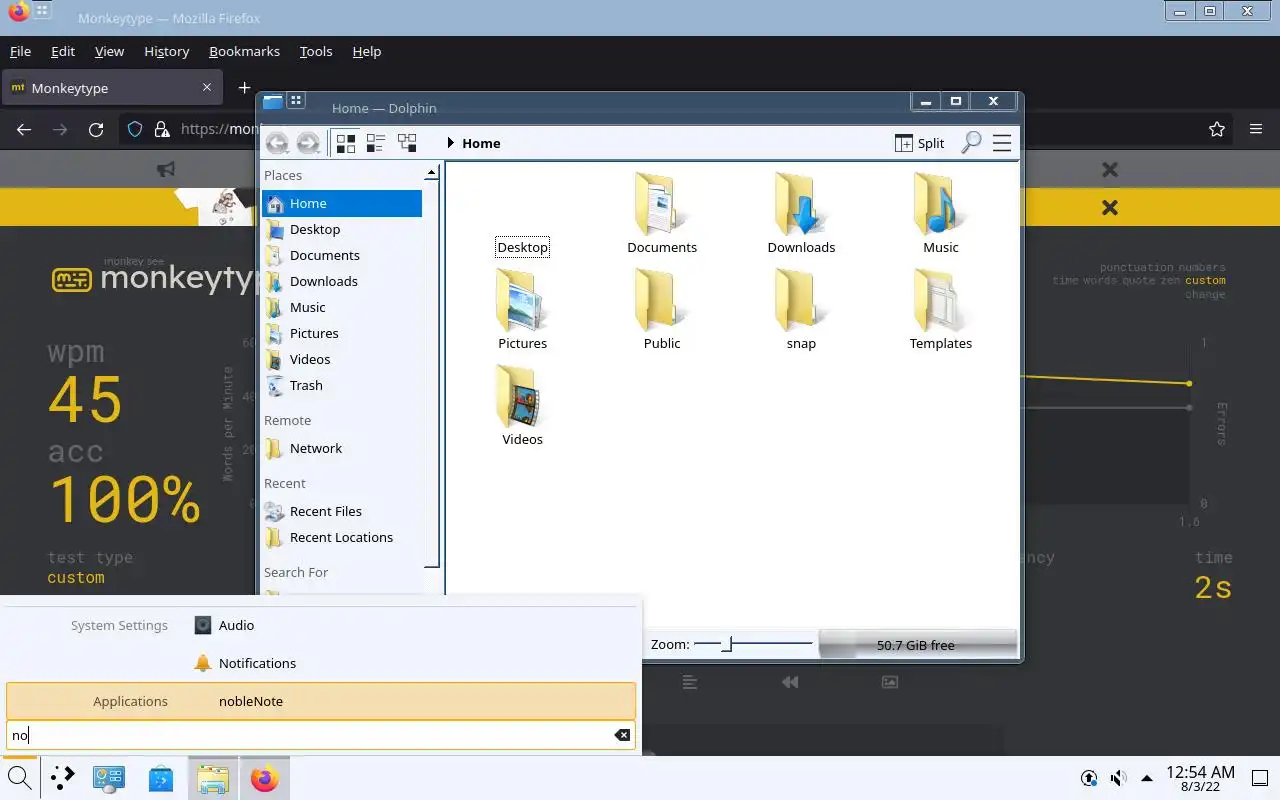Close the Monkeytype browser tab

point(207,87)
